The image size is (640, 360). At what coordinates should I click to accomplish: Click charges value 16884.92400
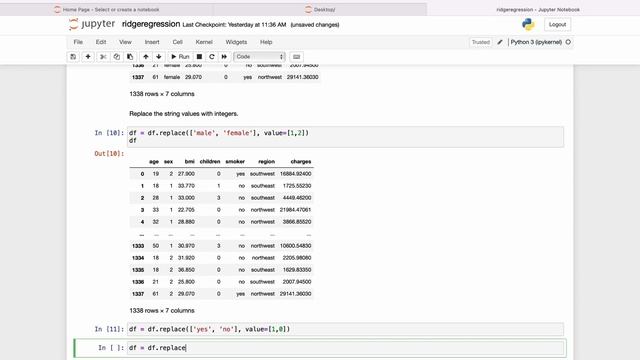pyautogui.click(x=296, y=174)
